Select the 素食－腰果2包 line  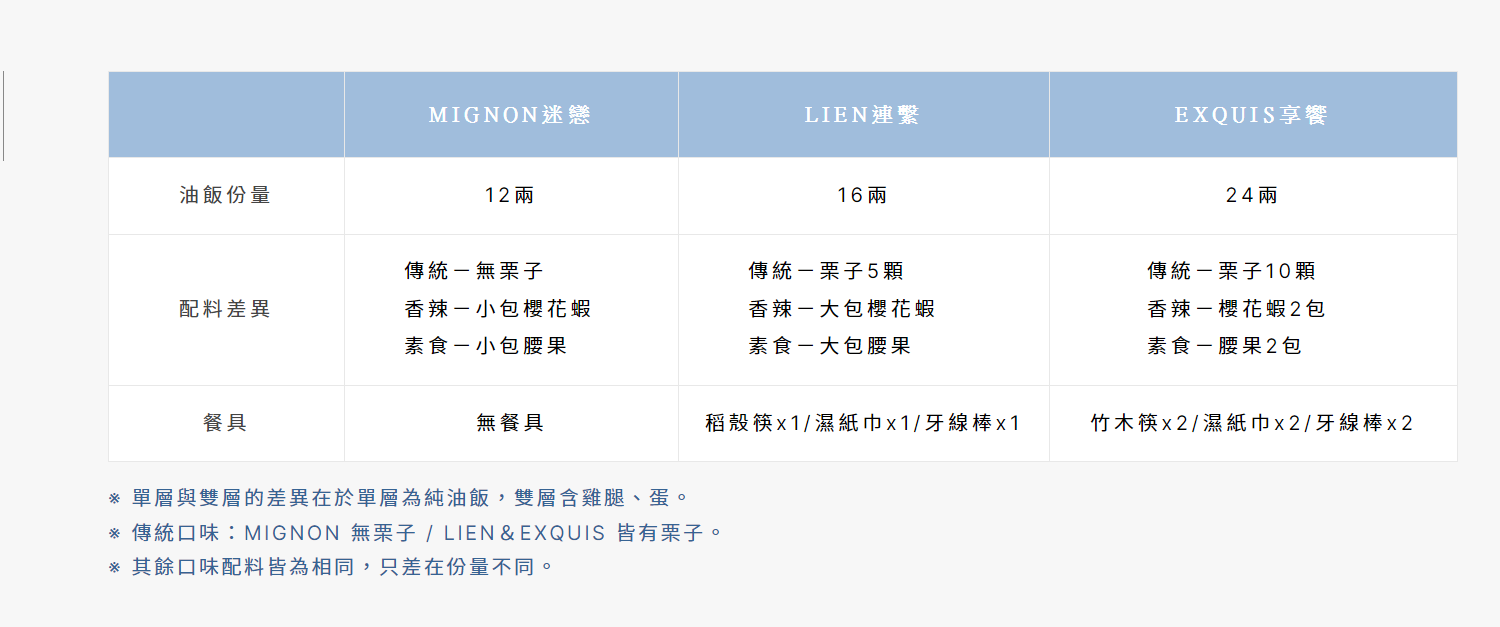pyautogui.click(x=1225, y=347)
